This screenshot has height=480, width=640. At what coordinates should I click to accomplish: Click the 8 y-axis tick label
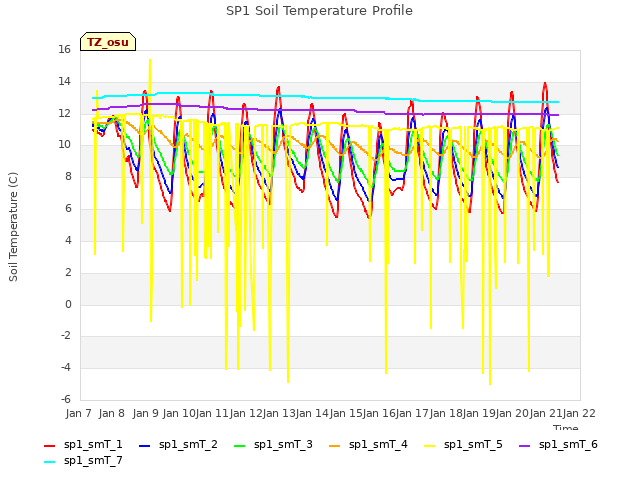pos(68,177)
